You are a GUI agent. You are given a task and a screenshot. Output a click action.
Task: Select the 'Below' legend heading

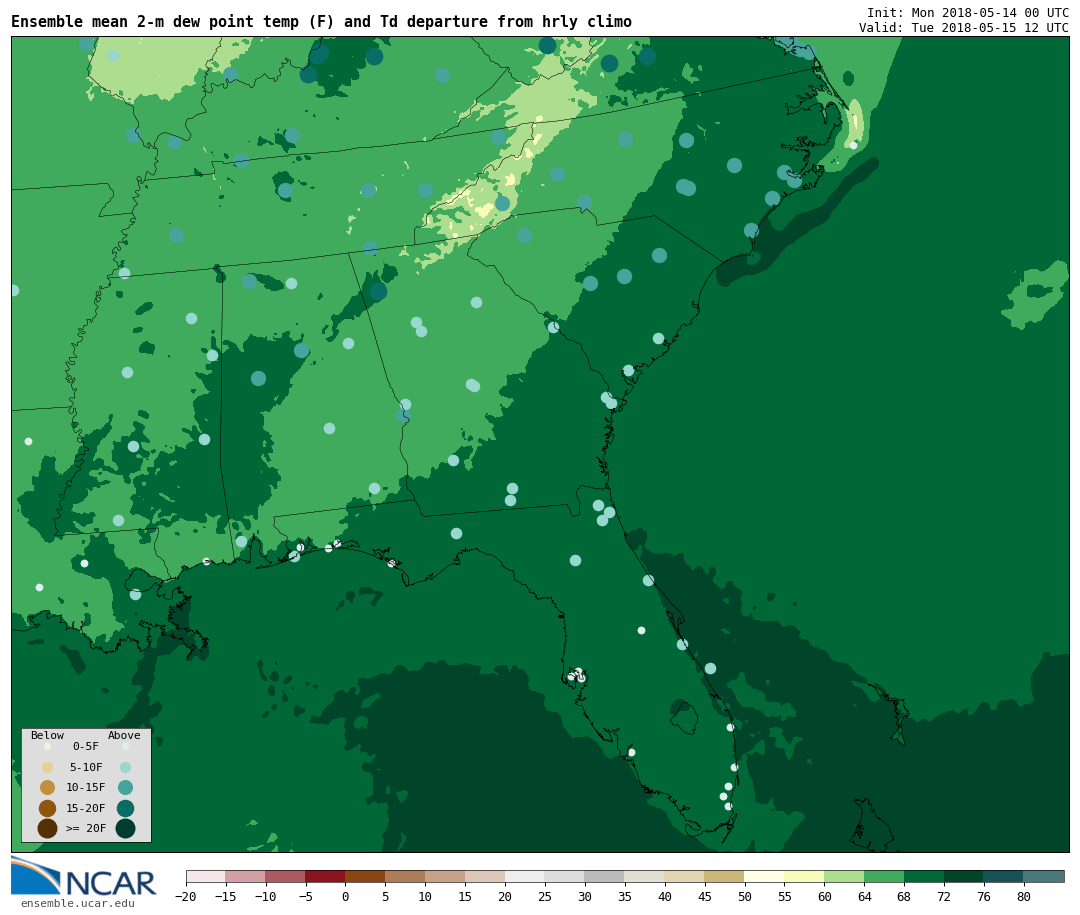click(48, 735)
